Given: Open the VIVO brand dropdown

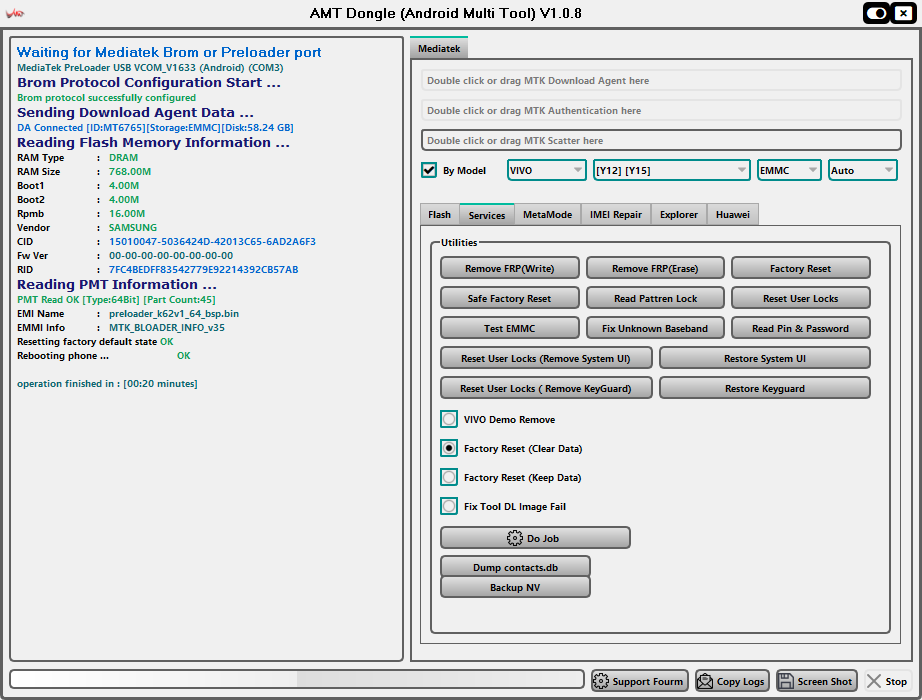Looking at the screenshot, I should 546,170.
